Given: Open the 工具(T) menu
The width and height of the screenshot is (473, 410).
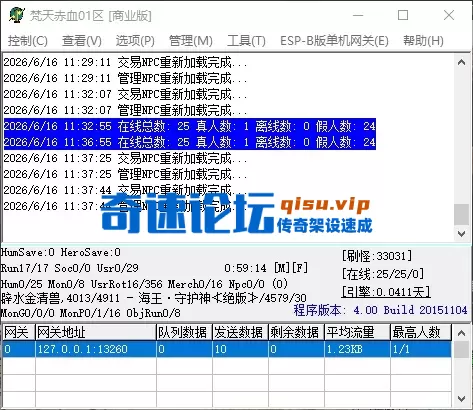Looking at the screenshot, I should [x=246, y=41].
